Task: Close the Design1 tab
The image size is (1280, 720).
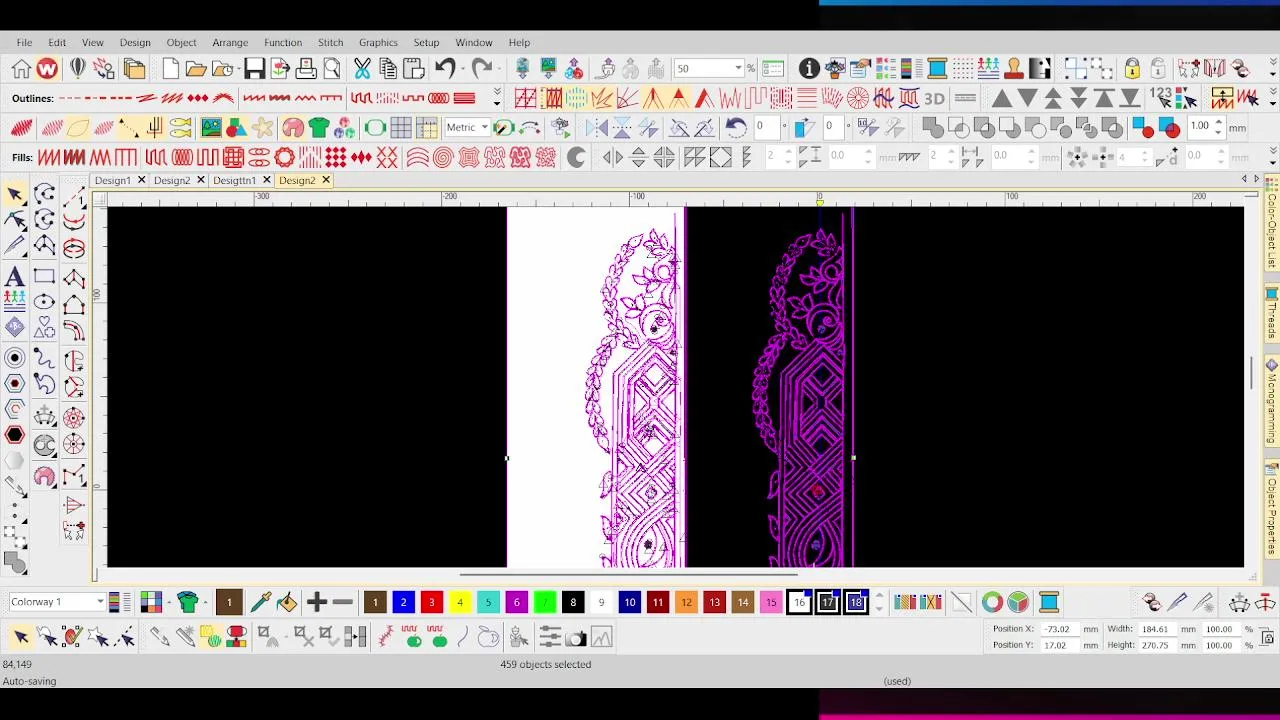Action: [x=141, y=180]
